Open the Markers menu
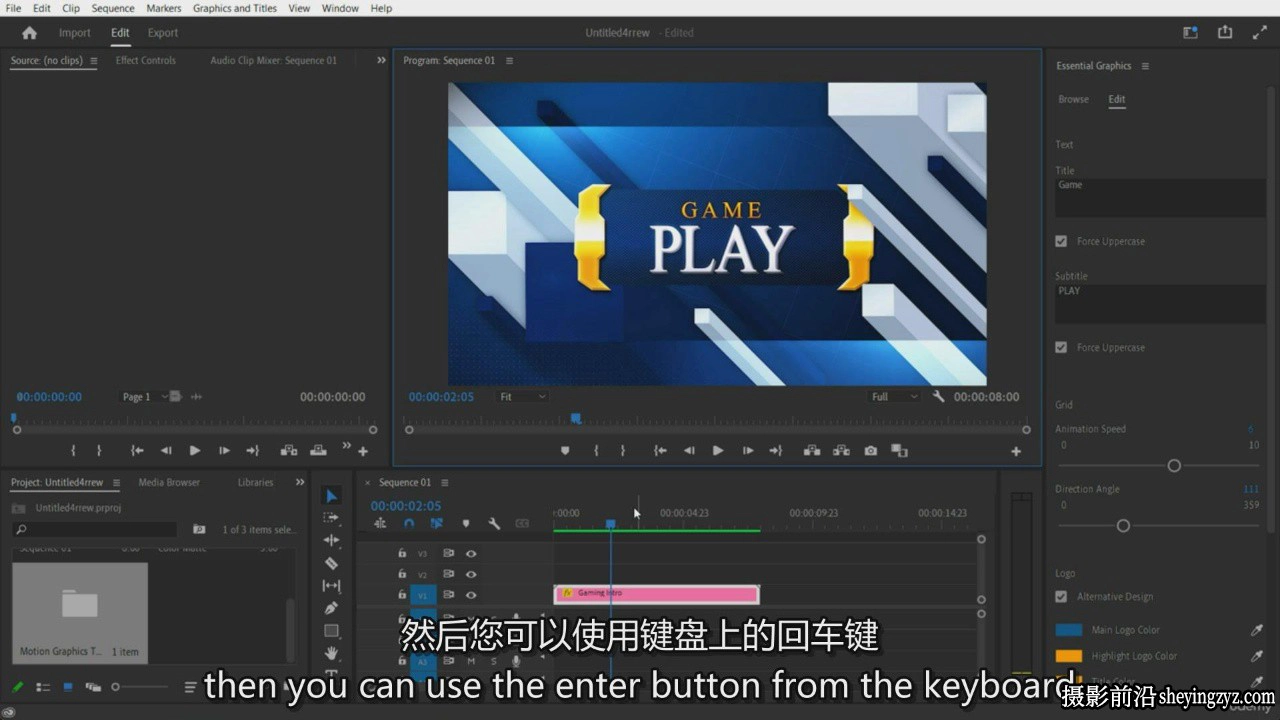The image size is (1280, 720). click(x=164, y=8)
